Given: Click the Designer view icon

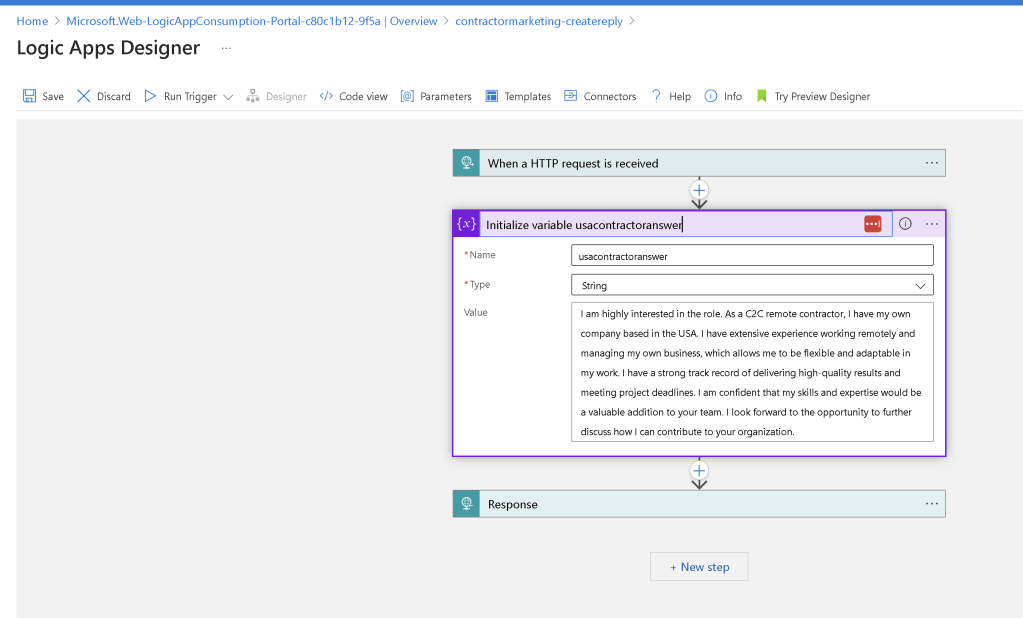Looking at the screenshot, I should 252,96.
